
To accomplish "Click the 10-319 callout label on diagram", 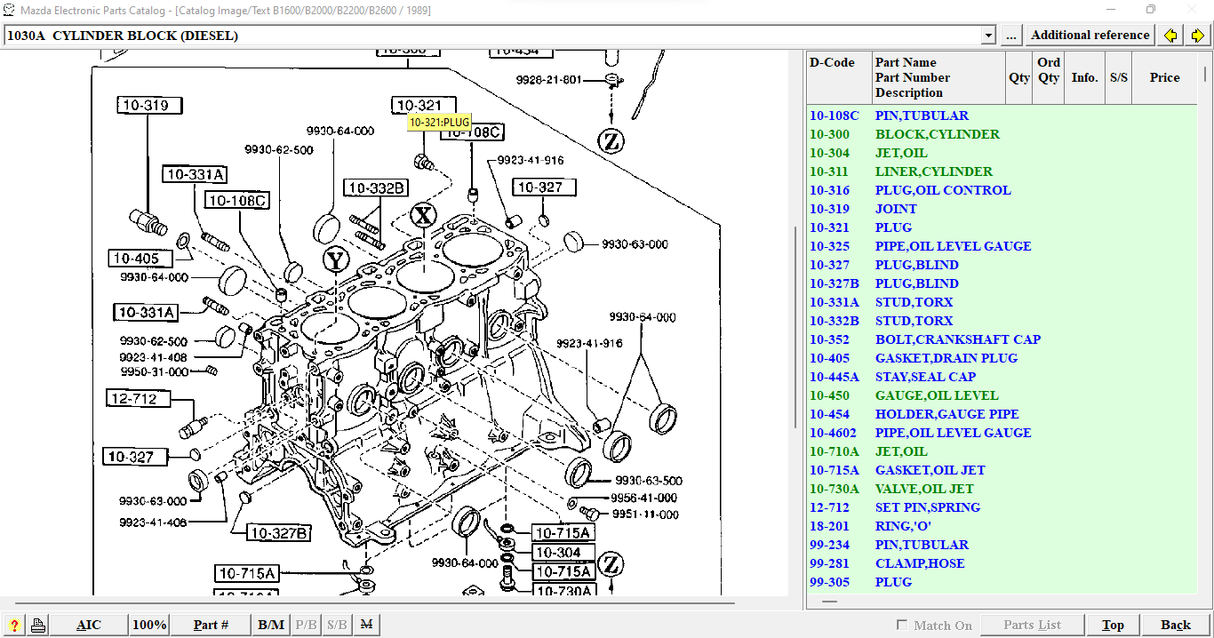I will (x=149, y=105).
